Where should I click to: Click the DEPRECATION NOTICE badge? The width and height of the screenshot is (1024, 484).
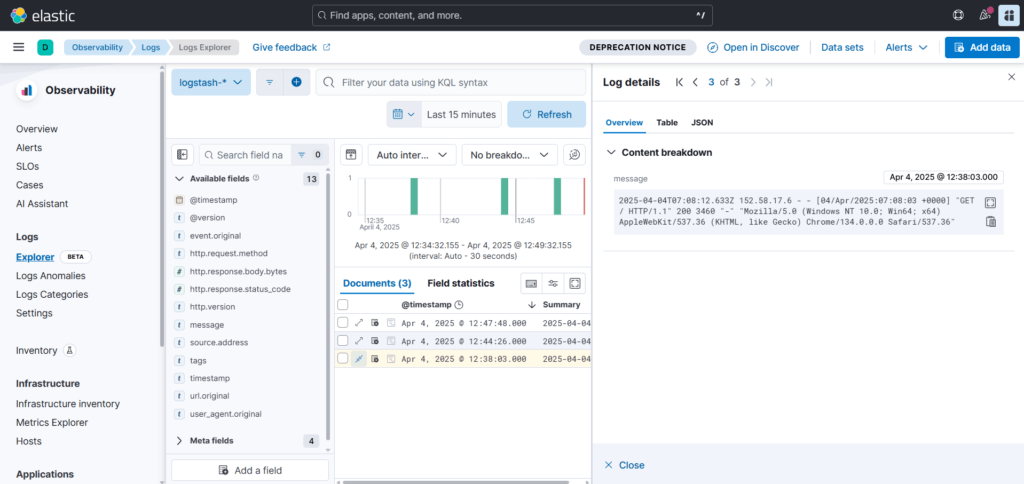coord(638,47)
